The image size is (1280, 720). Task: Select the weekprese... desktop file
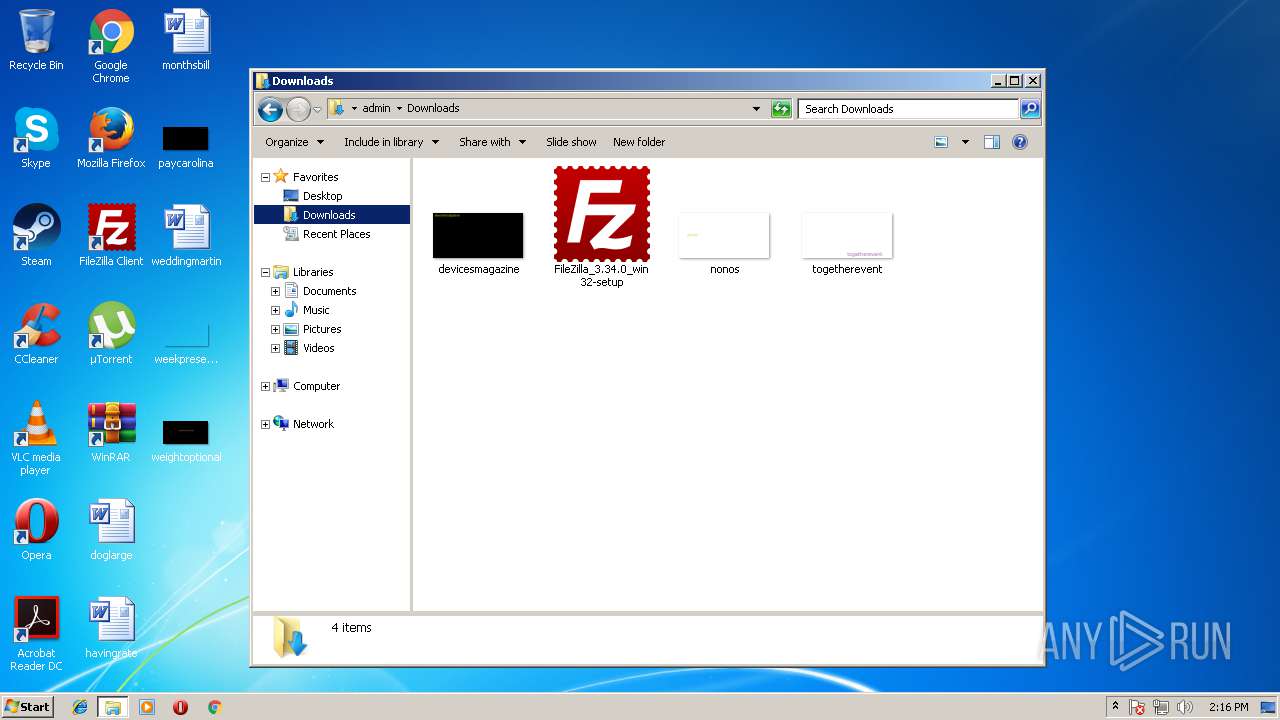(x=186, y=343)
